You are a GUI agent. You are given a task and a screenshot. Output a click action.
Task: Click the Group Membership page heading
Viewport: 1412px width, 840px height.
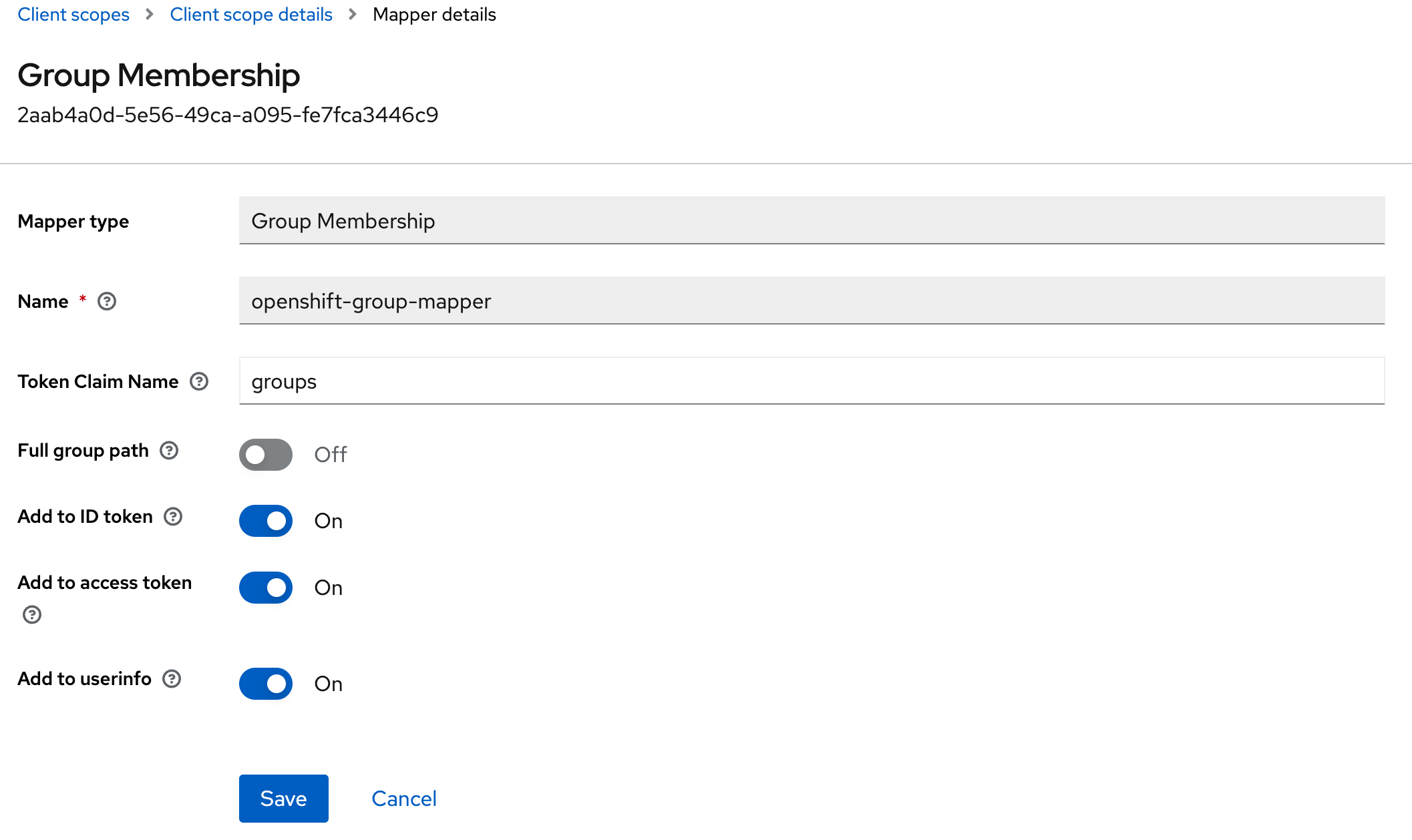tap(158, 75)
